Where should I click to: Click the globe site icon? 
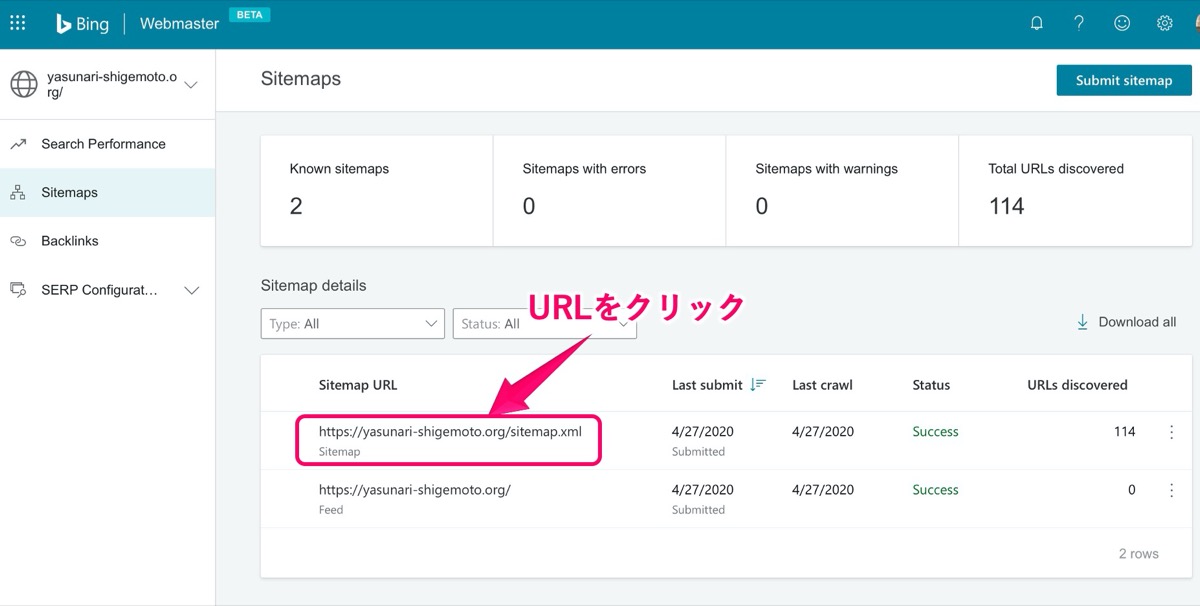point(24,85)
